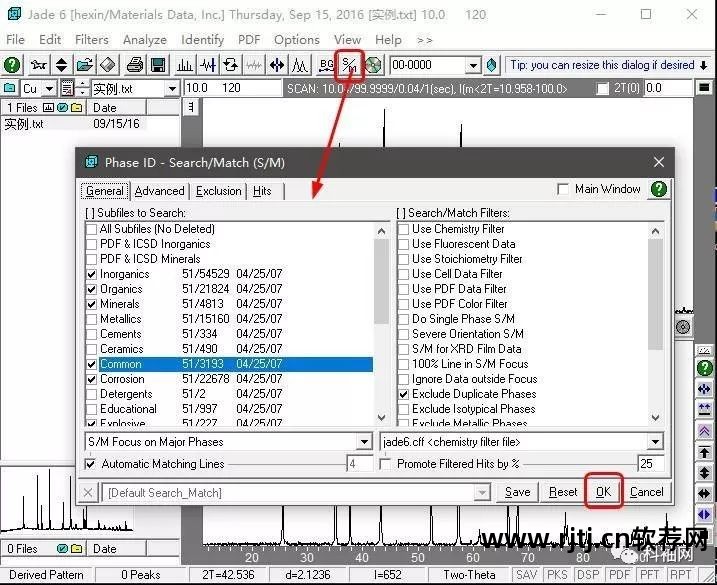Click the BG background removal icon
Screen dimensions: 717x585
(x=326, y=65)
